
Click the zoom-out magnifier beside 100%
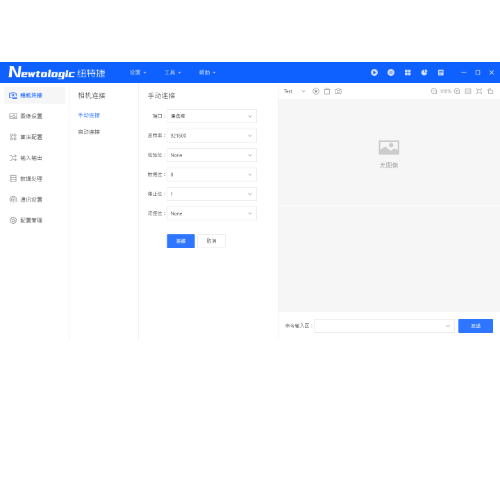[x=434, y=91]
